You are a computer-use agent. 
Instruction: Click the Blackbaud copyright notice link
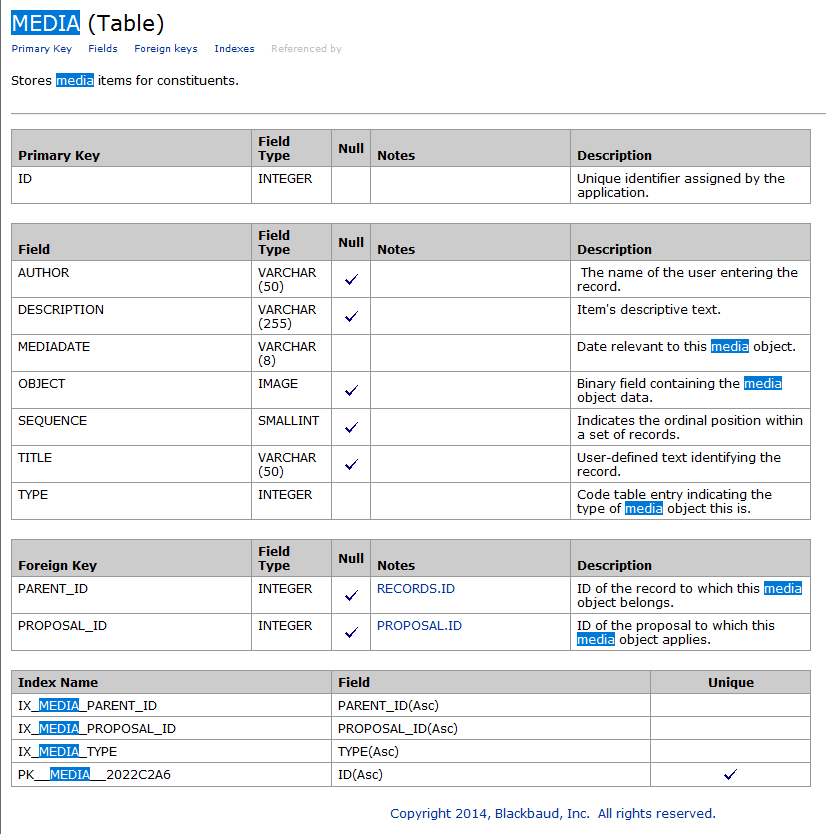[x=553, y=813]
